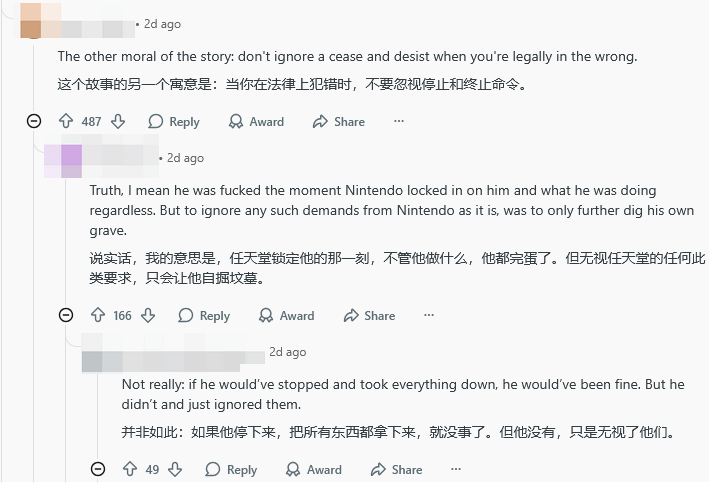The image size is (709, 482).
Task: Upvote the comment with 49 votes
Action: point(129,469)
